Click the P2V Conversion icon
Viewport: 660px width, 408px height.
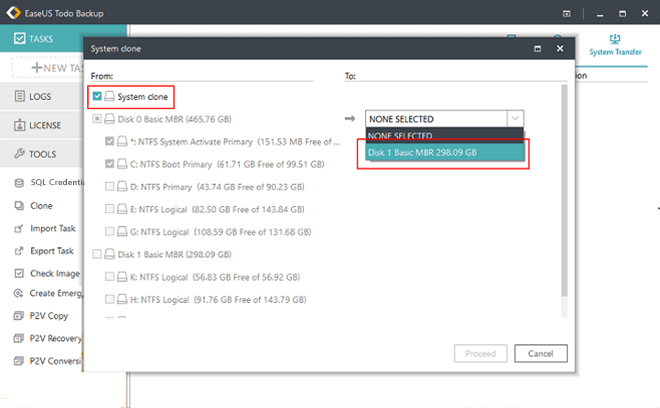coord(19,361)
